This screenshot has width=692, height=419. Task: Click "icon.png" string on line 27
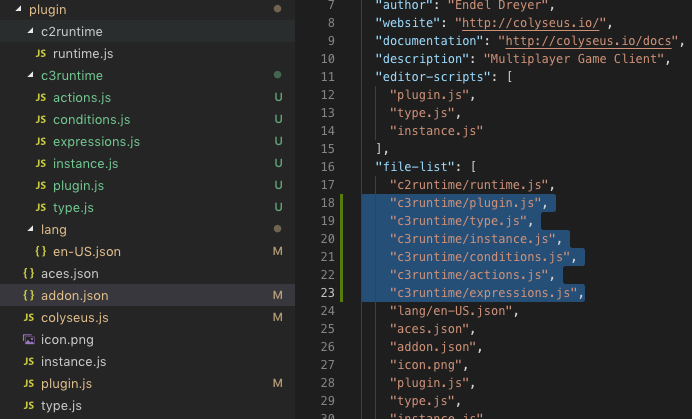click(425, 365)
